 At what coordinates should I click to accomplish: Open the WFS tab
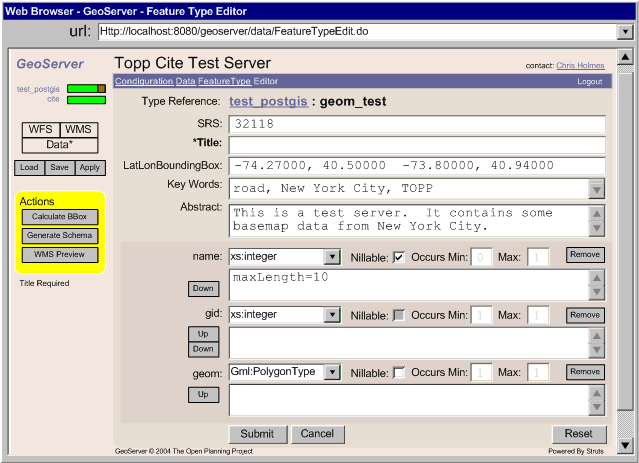[41, 130]
